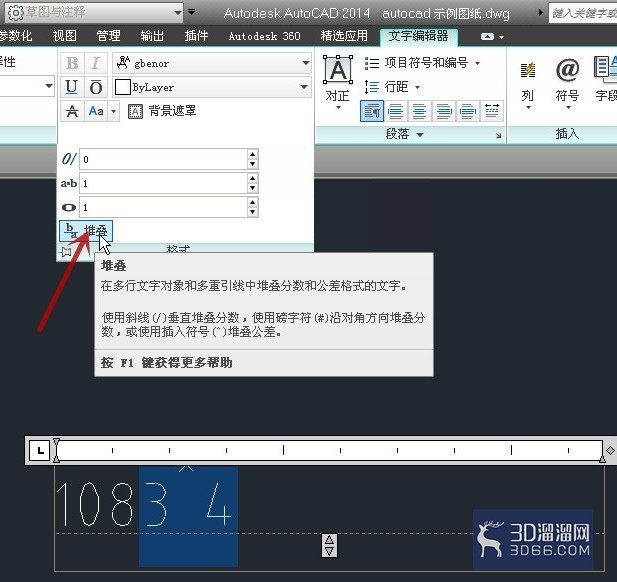This screenshot has width=617, height=582.
Task: Click the a·b tracking input field
Action: 163,183
